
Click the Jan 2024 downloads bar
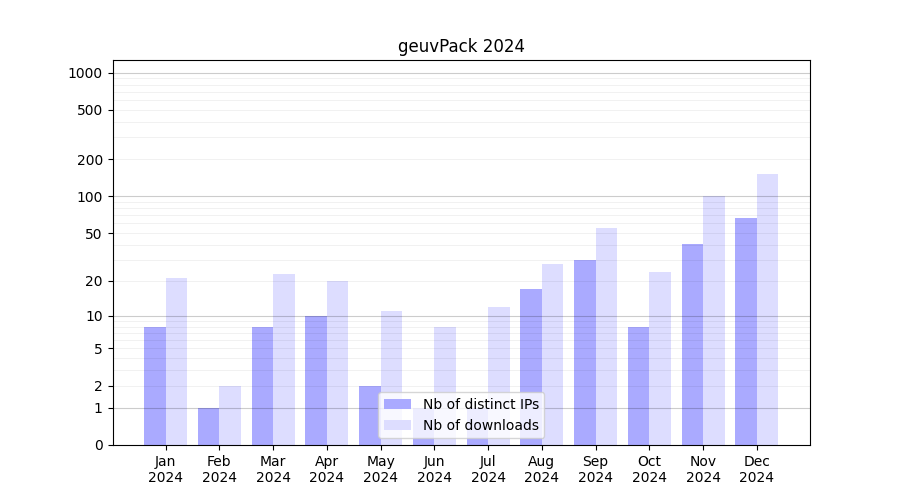(x=176, y=361)
